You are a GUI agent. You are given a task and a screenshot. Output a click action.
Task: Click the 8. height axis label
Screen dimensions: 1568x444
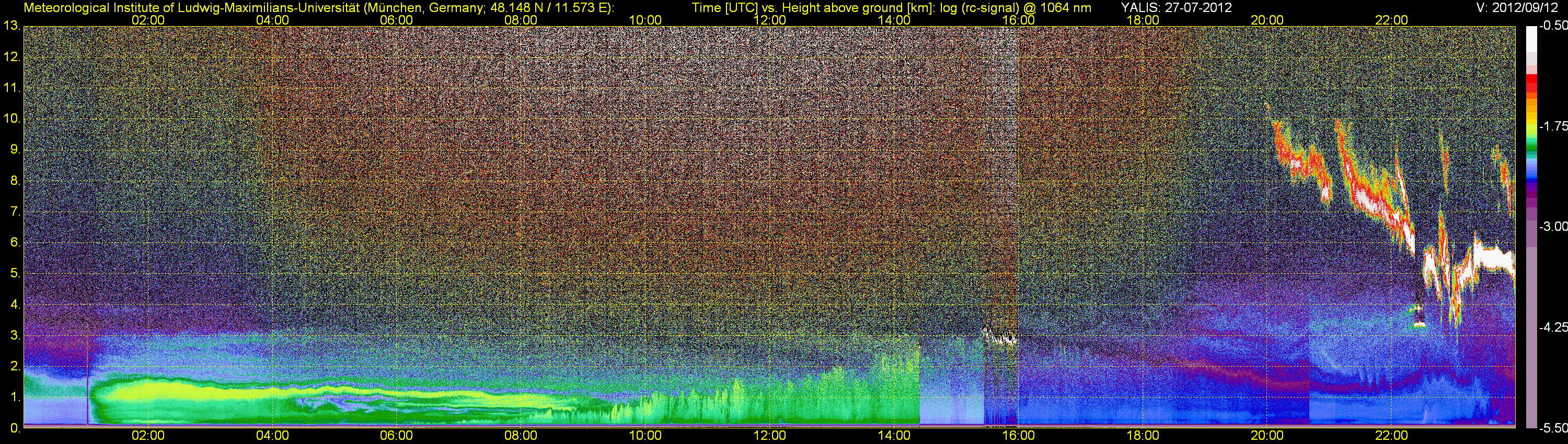[x=16, y=181]
